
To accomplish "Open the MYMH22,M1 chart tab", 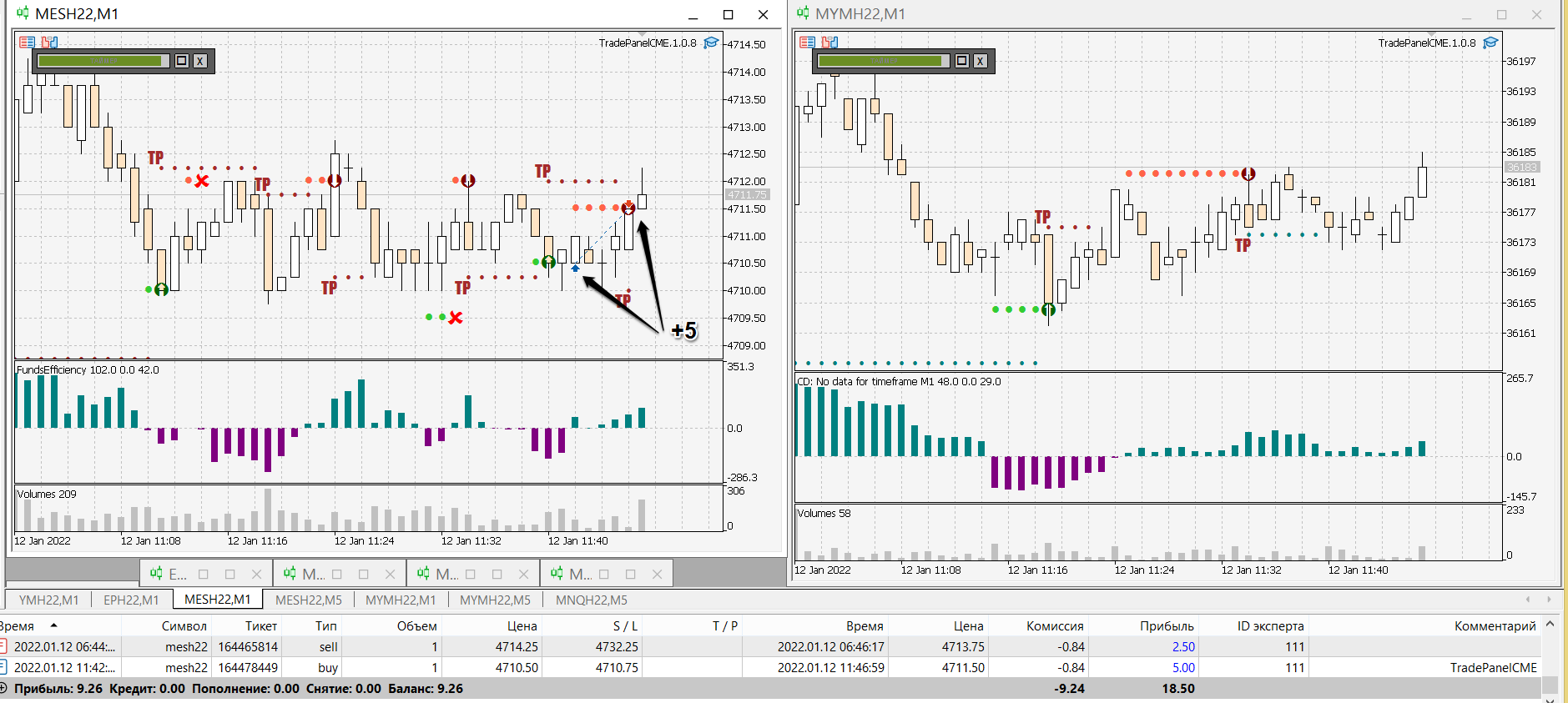I will click(x=401, y=600).
